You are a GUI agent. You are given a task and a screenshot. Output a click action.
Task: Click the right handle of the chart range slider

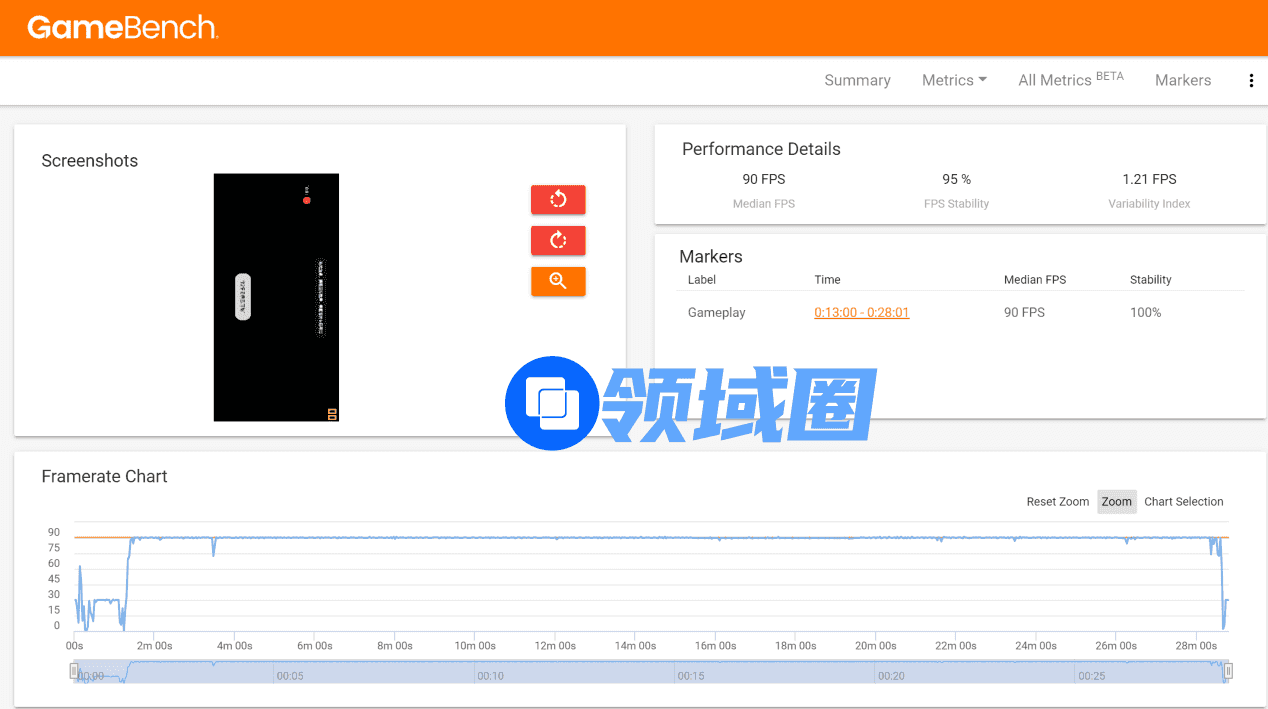(x=1229, y=671)
